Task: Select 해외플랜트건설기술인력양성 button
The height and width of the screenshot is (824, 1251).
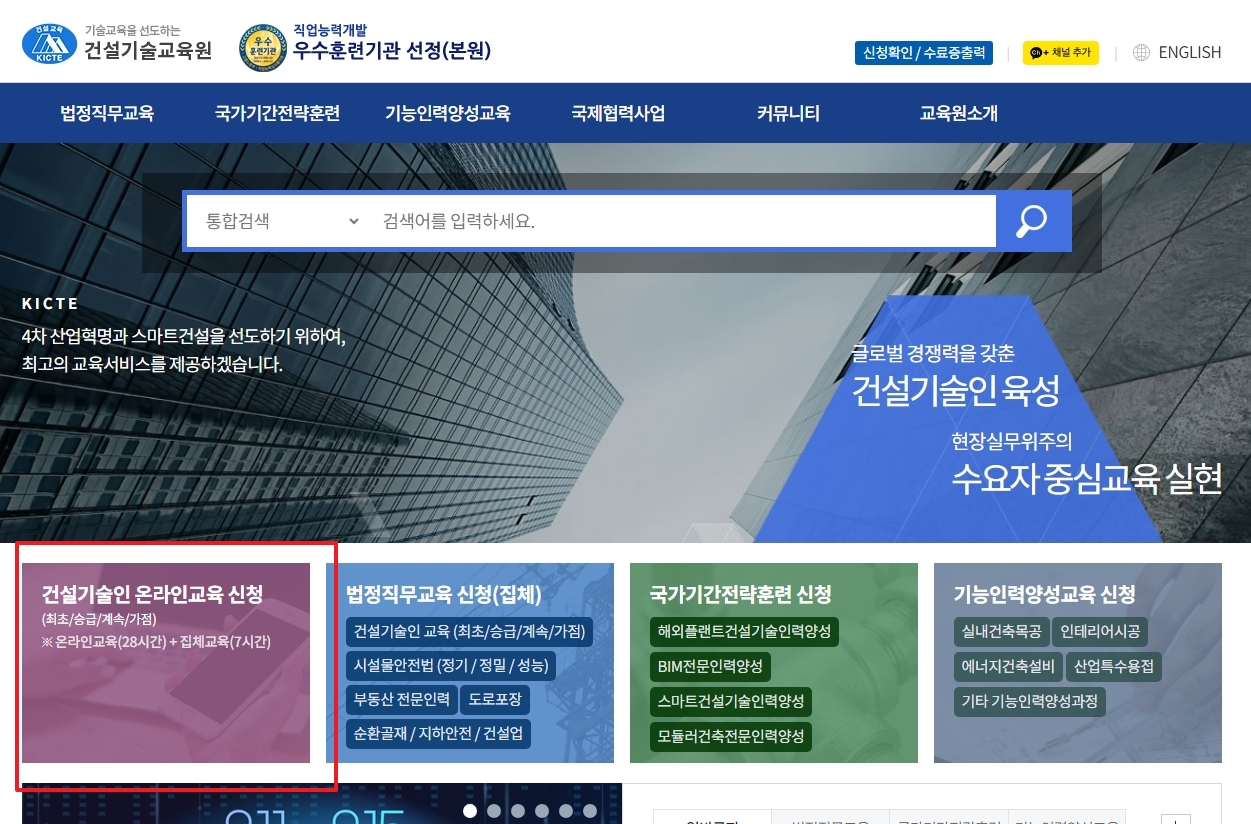Action: [x=744, y=632]
